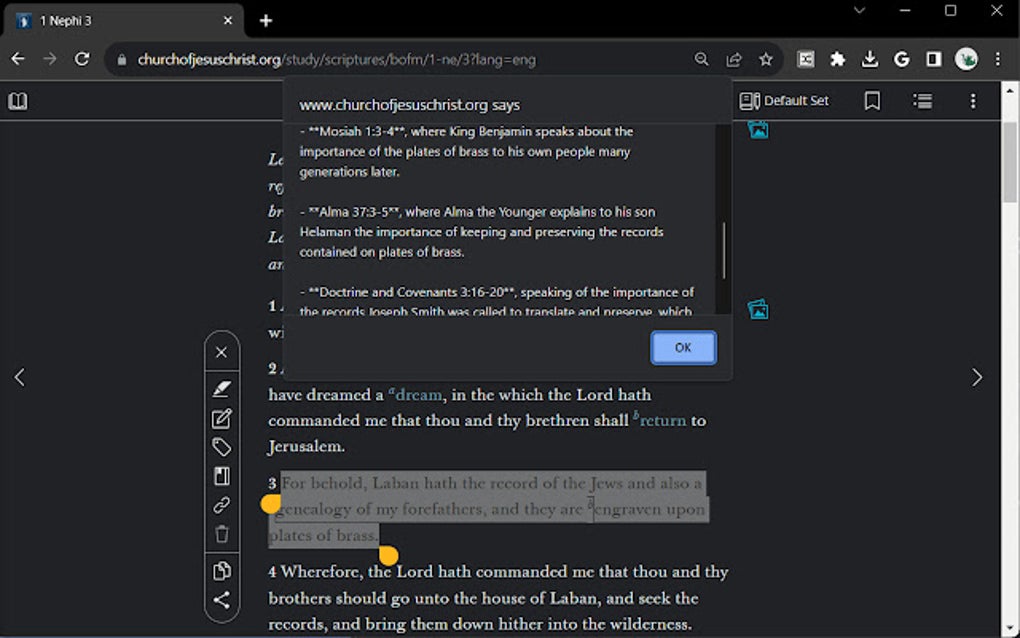Open the related content panel
1020x638 pixels.
pos(921,100)
